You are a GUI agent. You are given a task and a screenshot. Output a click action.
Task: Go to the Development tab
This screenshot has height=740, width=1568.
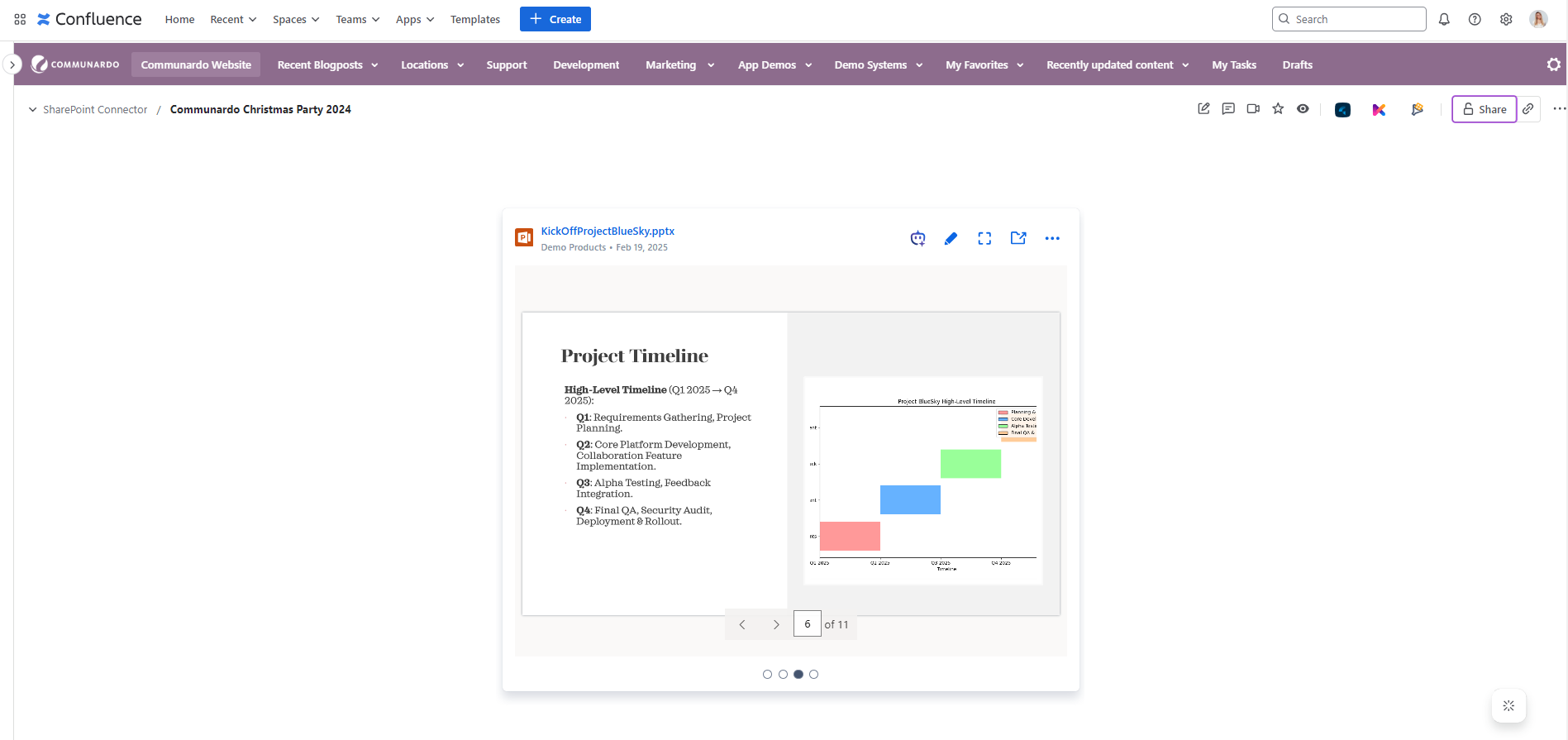586,64
